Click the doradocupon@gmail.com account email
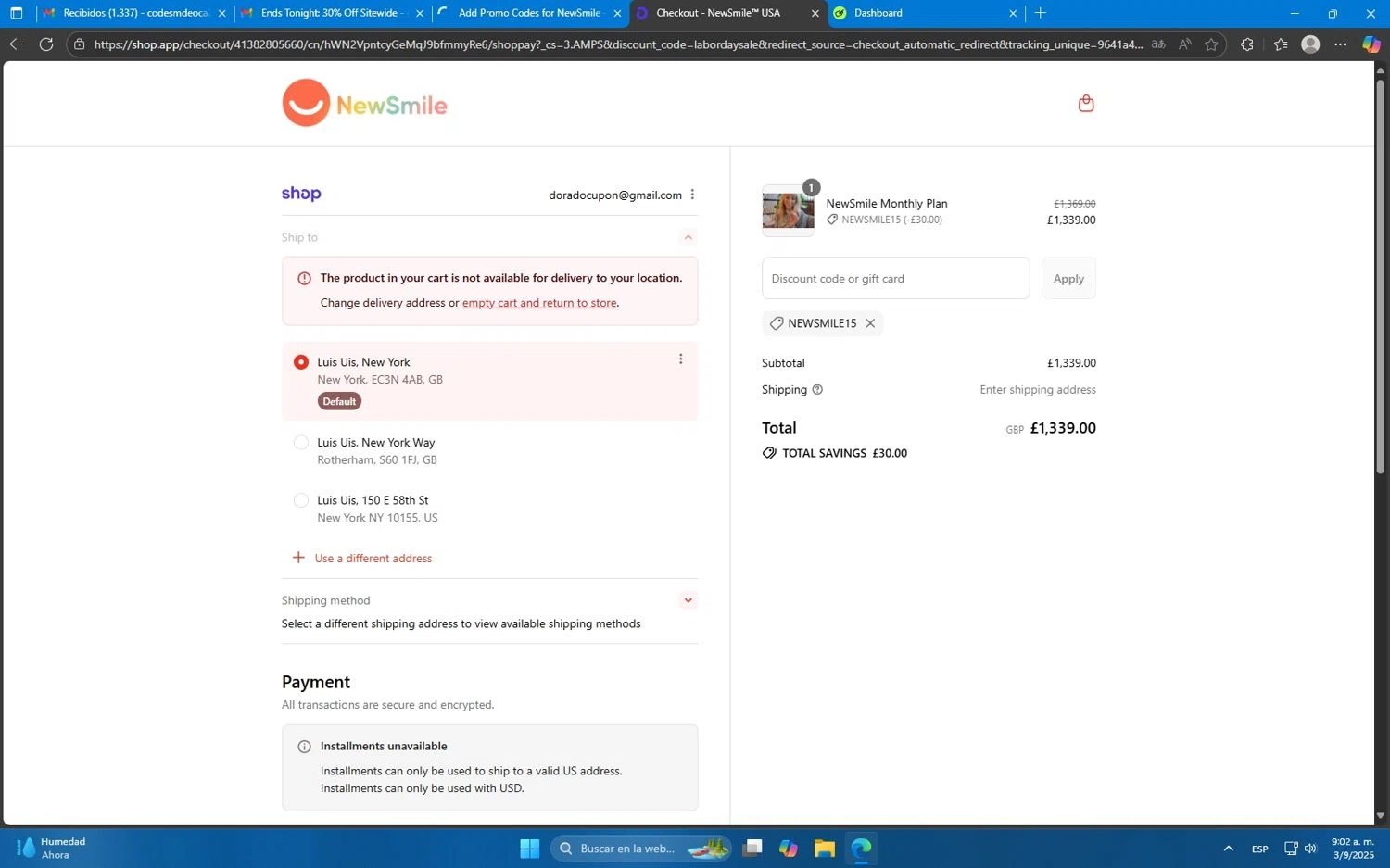This screenshot has height=868, width=1390. click(x=615, y=195)
